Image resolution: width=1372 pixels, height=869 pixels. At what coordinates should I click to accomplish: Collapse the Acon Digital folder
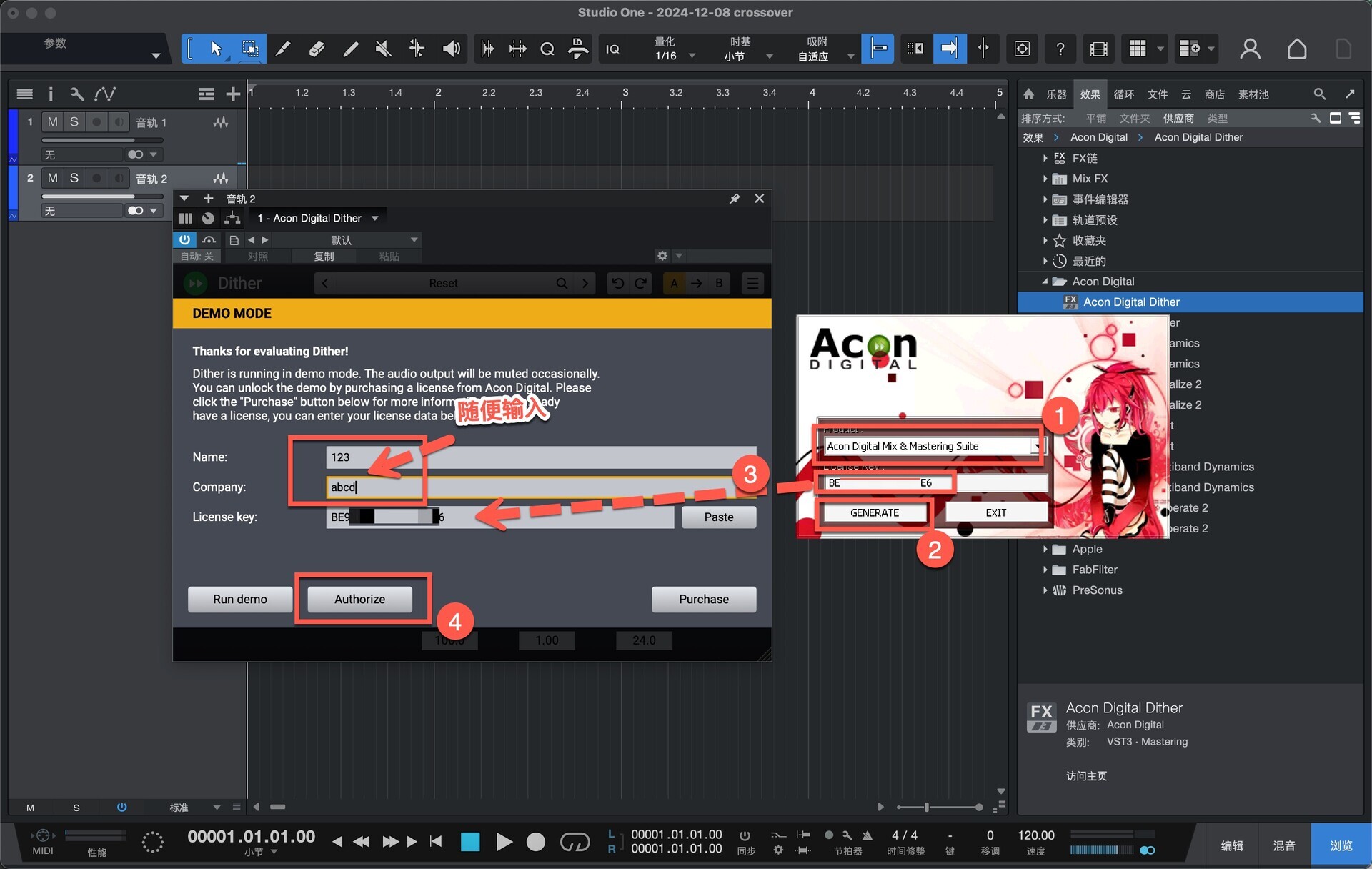coord(1045,282)
